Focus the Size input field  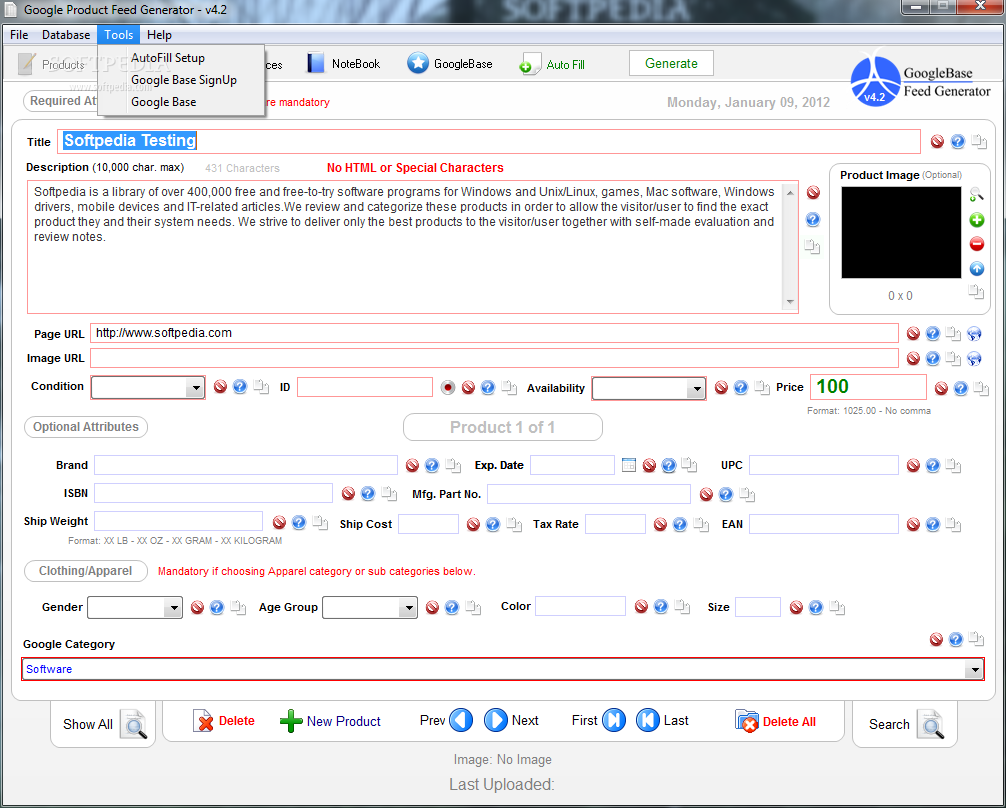click(758, 606)
